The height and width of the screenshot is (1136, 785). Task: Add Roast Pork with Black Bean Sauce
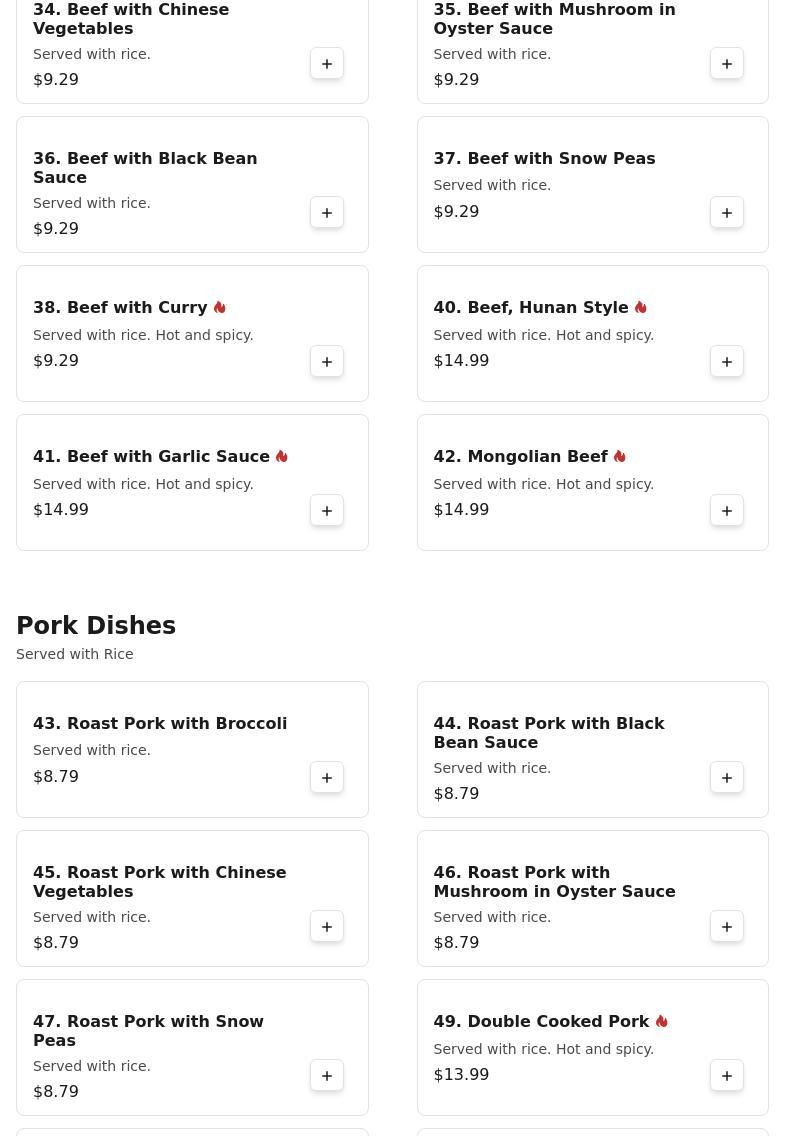727,778
